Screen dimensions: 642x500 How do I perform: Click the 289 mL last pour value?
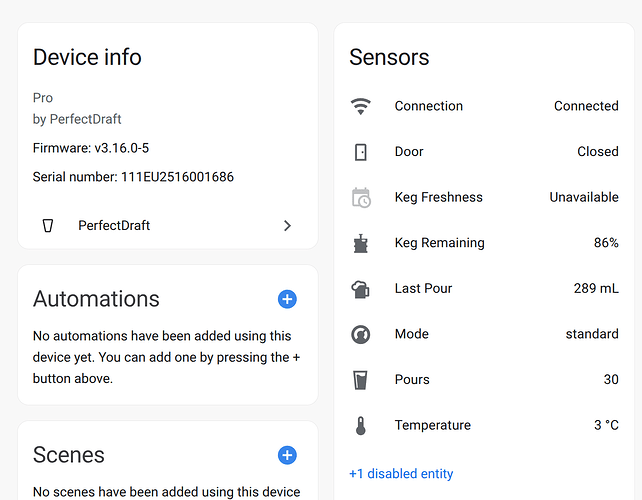tap(596, 288)
